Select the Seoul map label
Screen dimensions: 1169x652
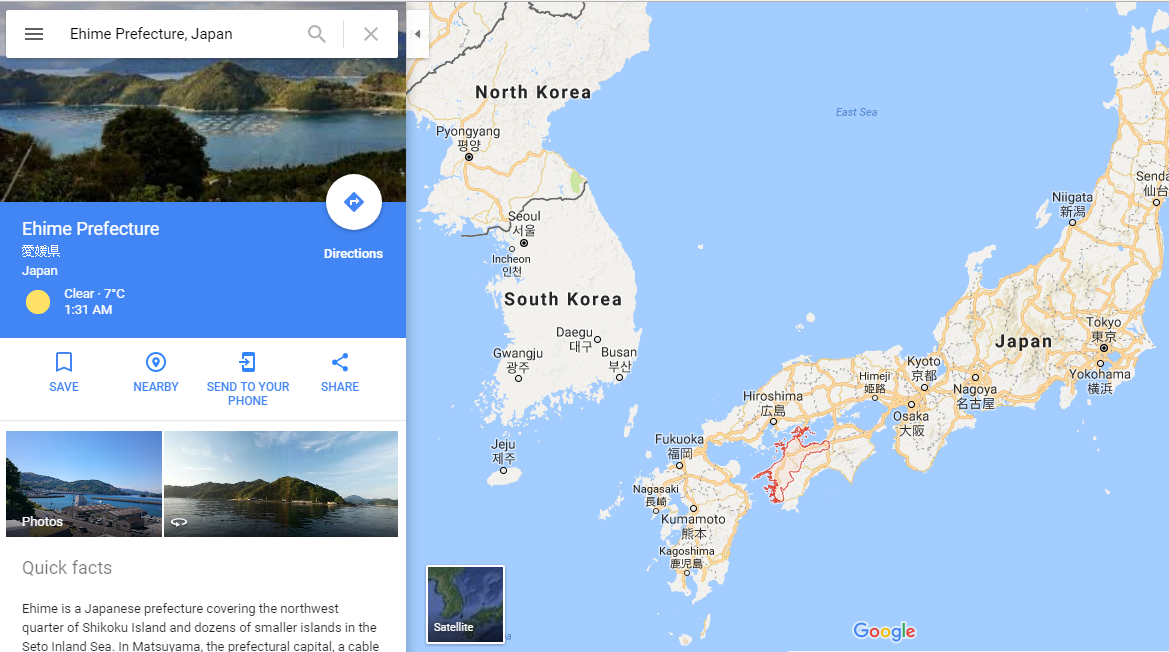tap(524, 216)
